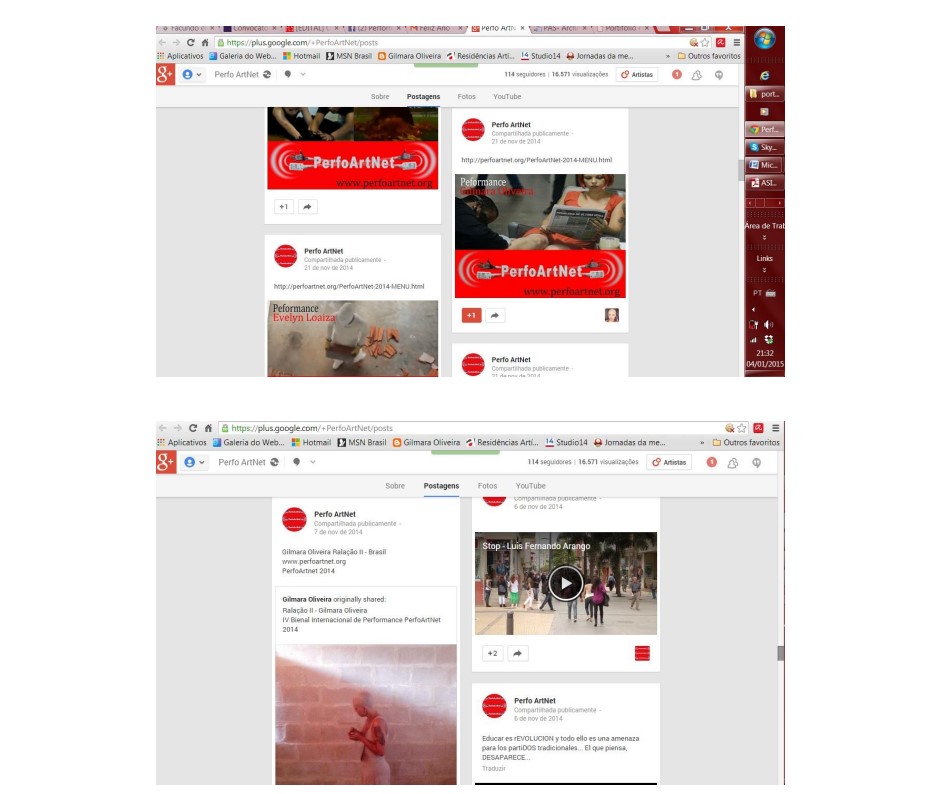Click the lower browser window's vertical scrollbar thumb
Screen dimensions: 945x794
click(781, 653)
